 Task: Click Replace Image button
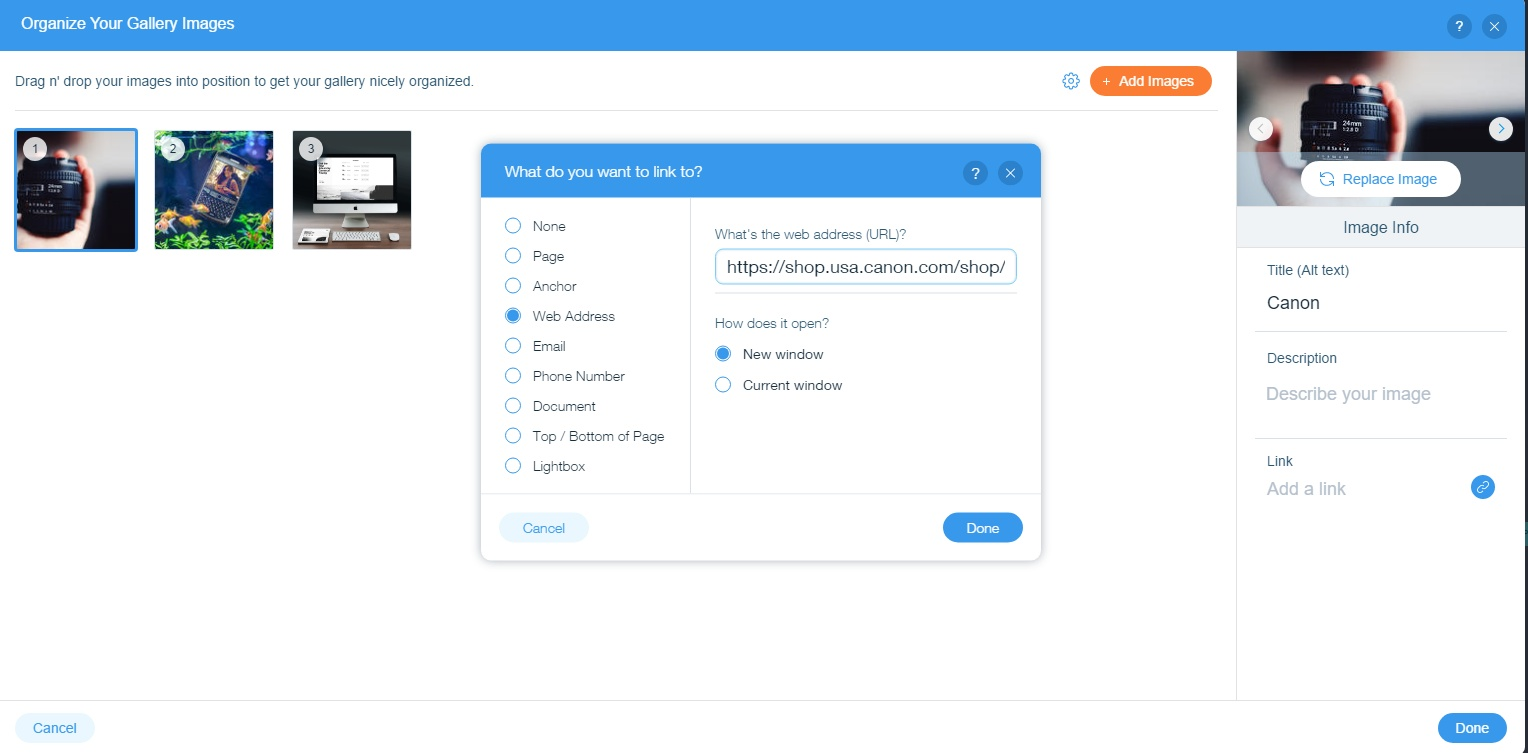click(x=1380, y=179)
